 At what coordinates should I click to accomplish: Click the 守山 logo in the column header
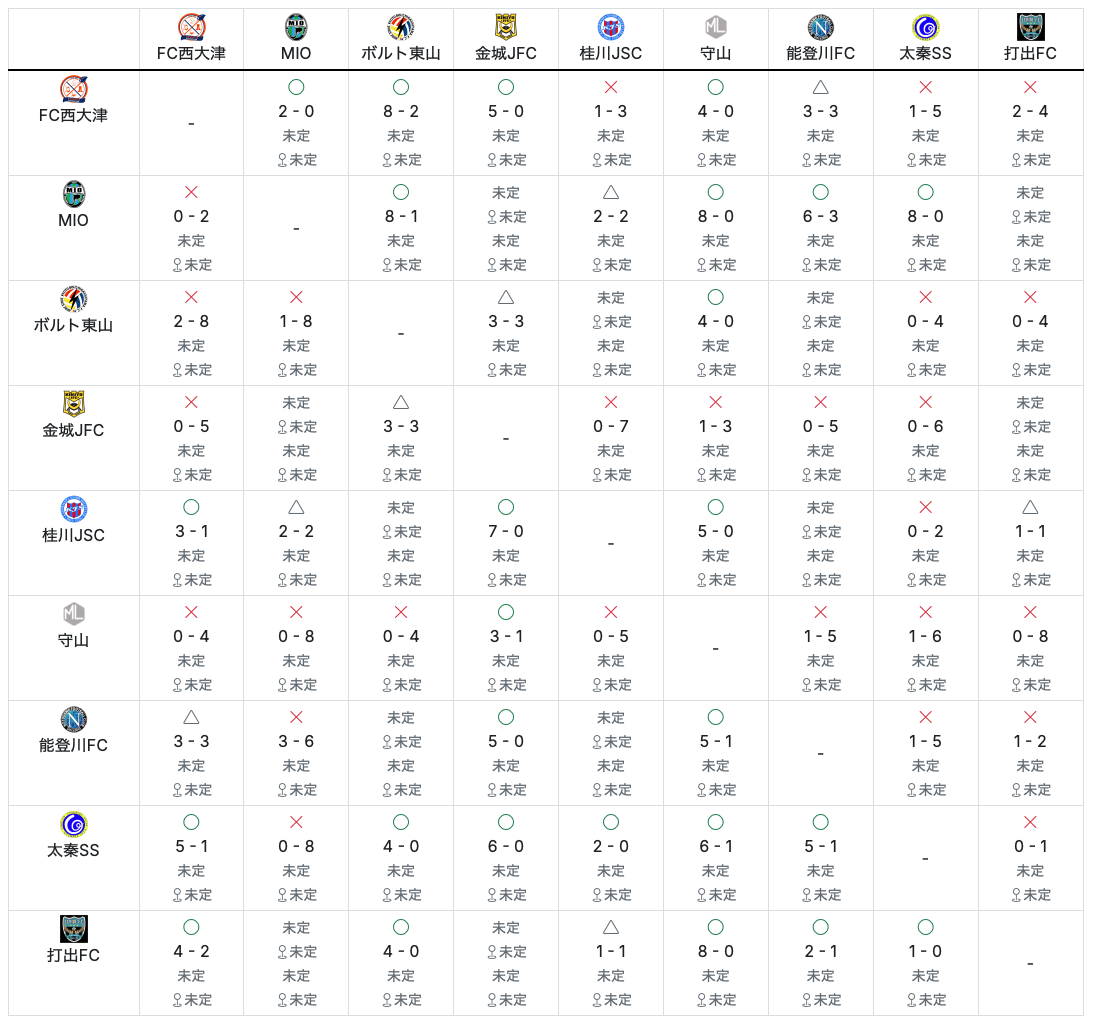[x=716, y=27]
